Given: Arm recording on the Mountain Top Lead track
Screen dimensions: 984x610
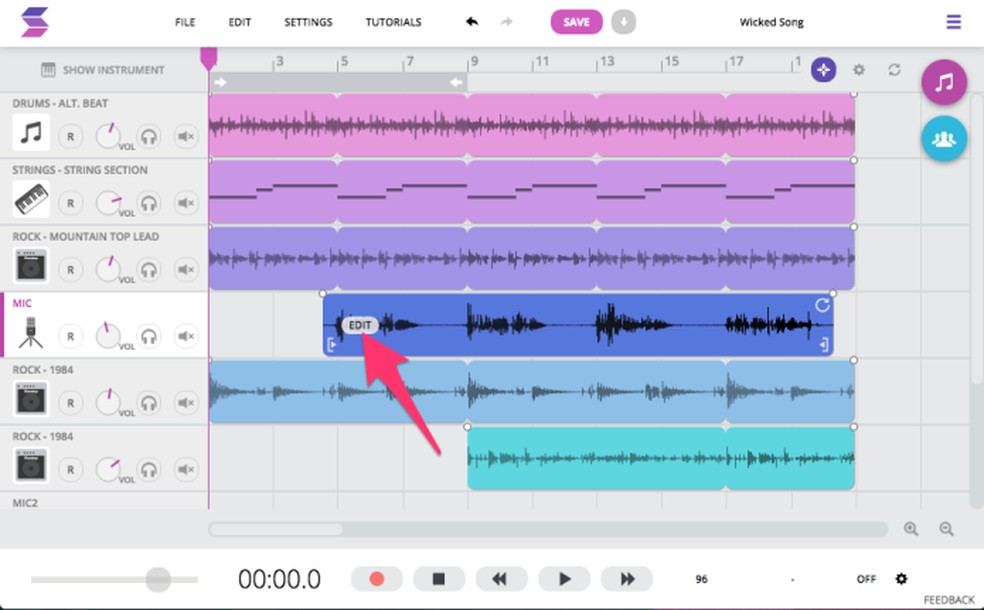Looking at the screenshot, I should point(71,269).
